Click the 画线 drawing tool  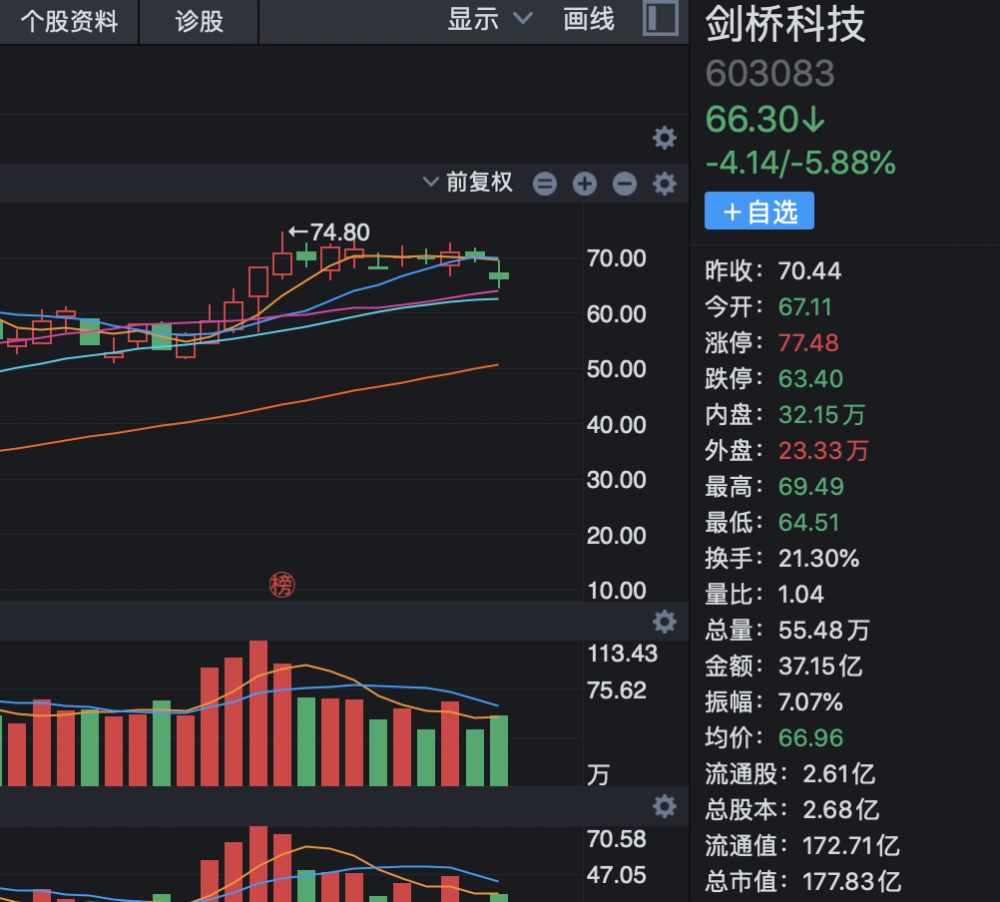(588, 19)
